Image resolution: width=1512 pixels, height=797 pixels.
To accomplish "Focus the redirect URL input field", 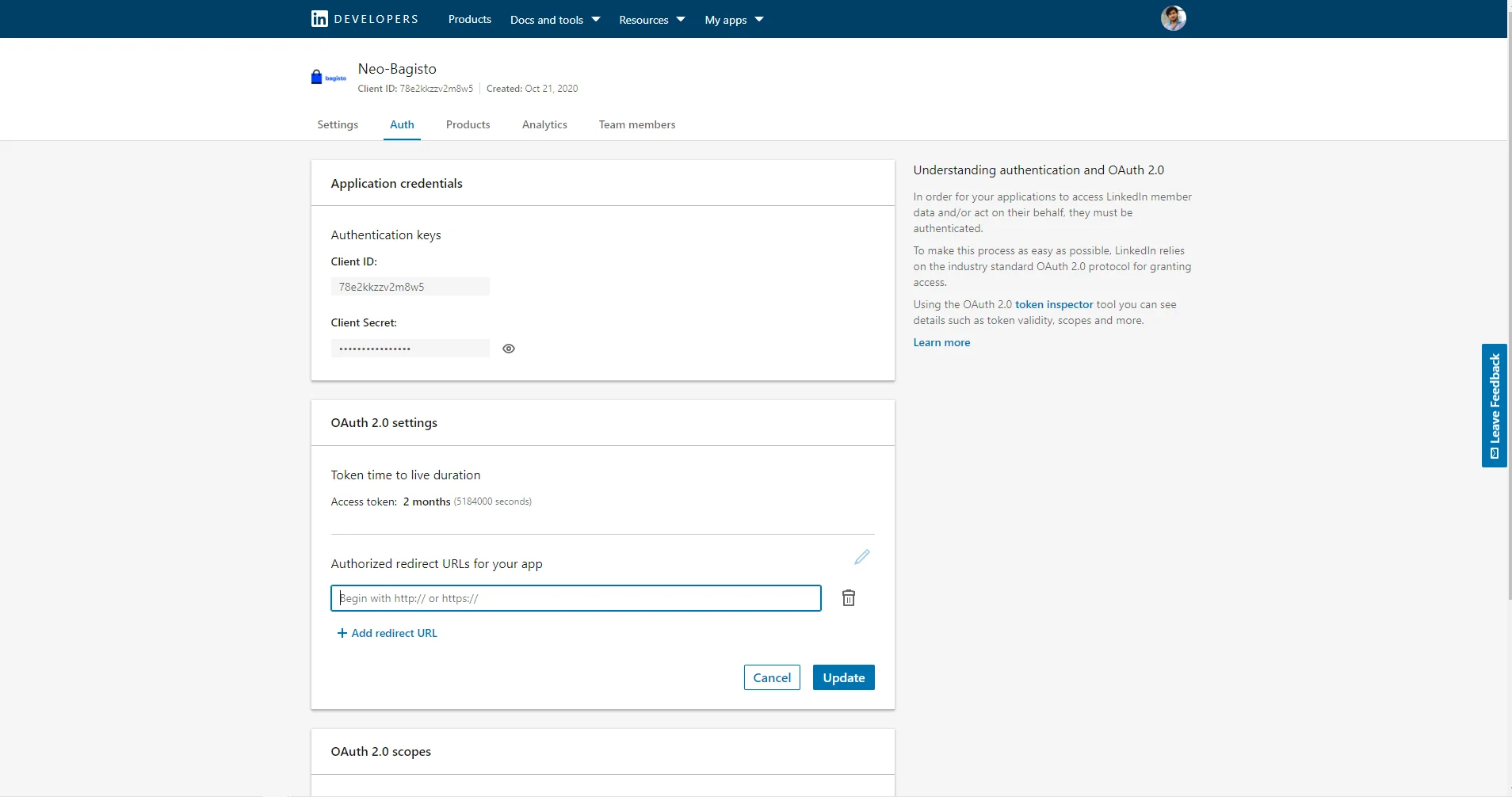I will pyautogui.click(x=575, y=598).
